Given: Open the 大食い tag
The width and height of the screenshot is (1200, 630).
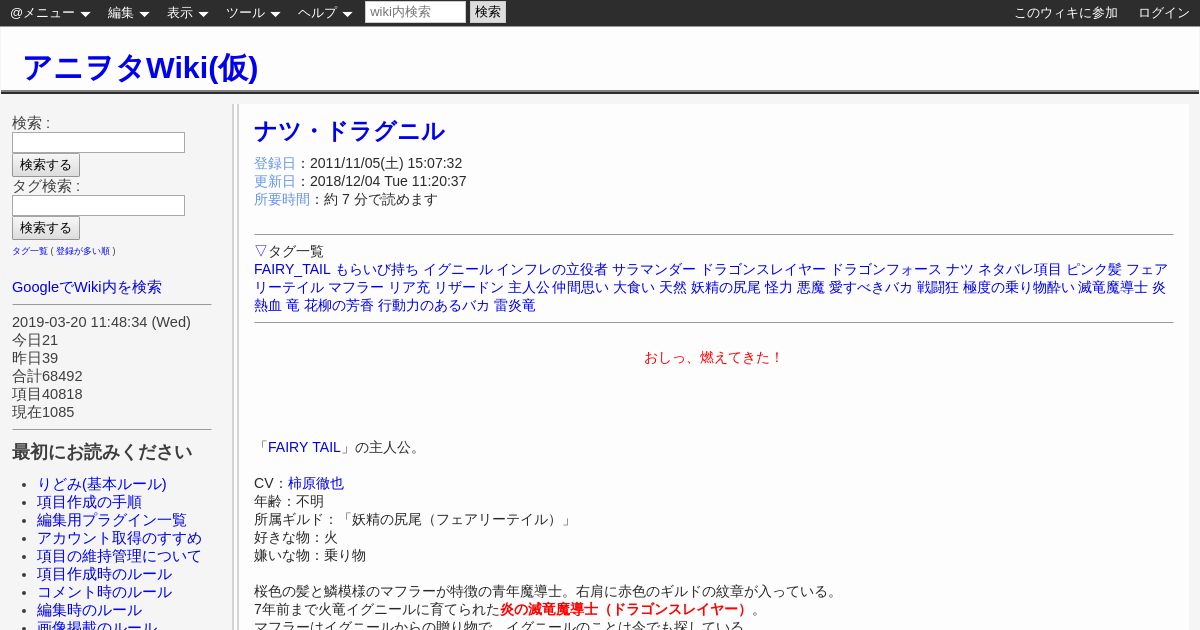Looking at the screenshot, I should pos(634,287).
